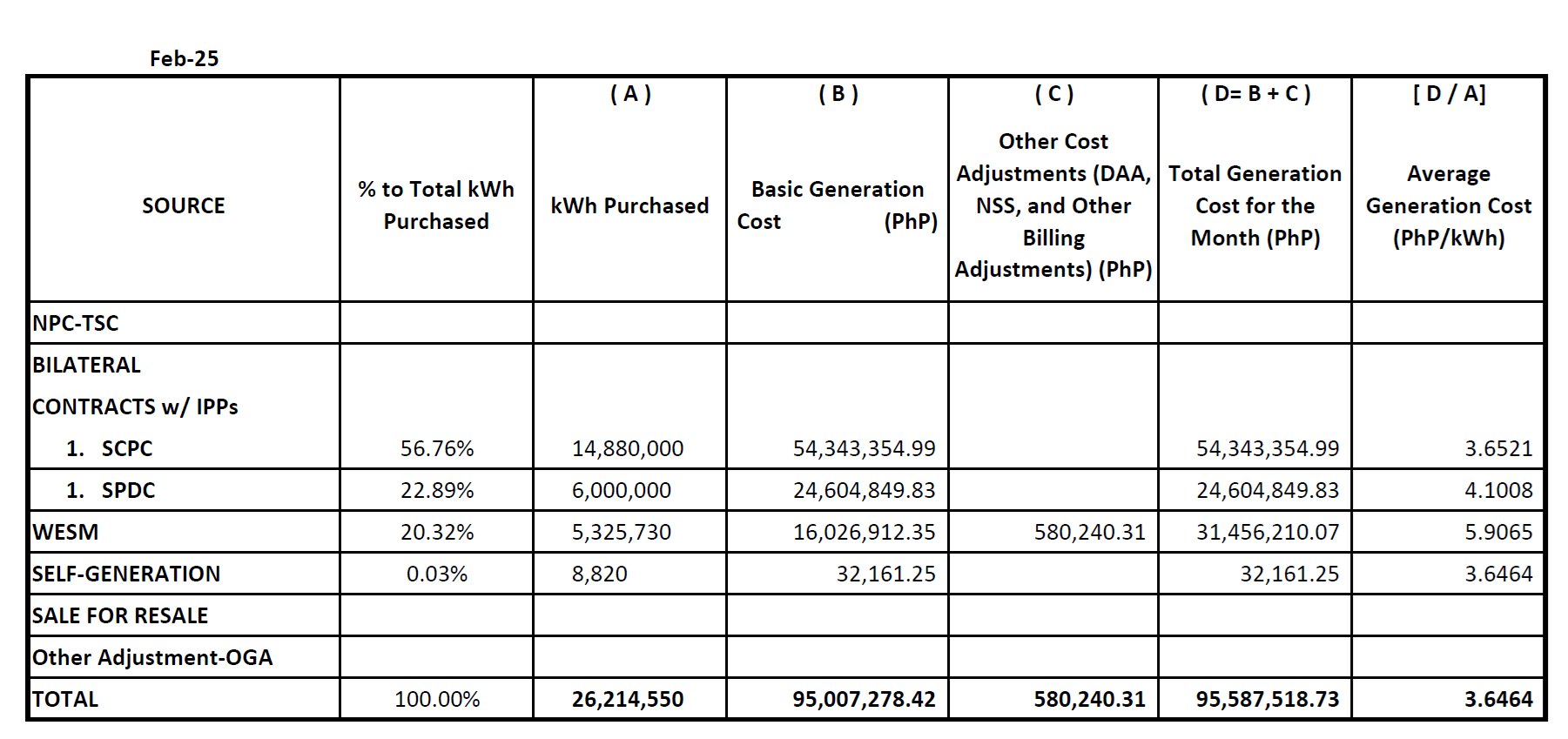Image resolution: width=1568 pixels, height=739 pixels.
Task: Select the SOURCE column header
Action: coord(184,205)
